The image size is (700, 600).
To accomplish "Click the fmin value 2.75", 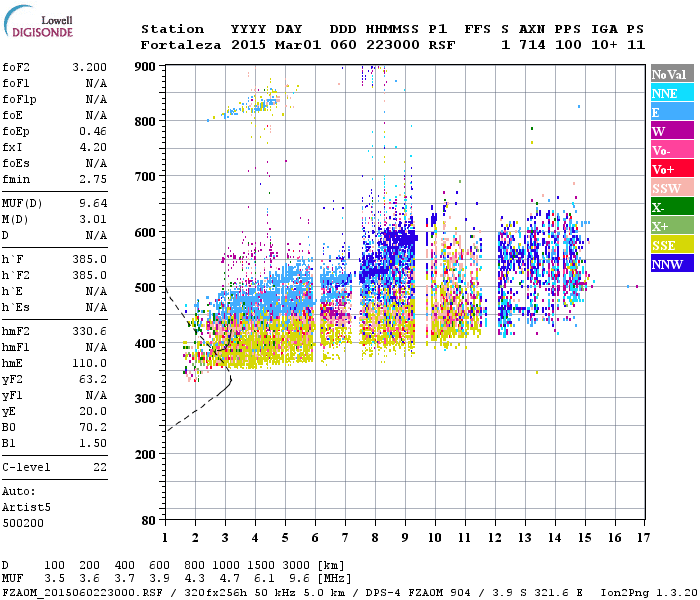I will [x=93, y=179].
